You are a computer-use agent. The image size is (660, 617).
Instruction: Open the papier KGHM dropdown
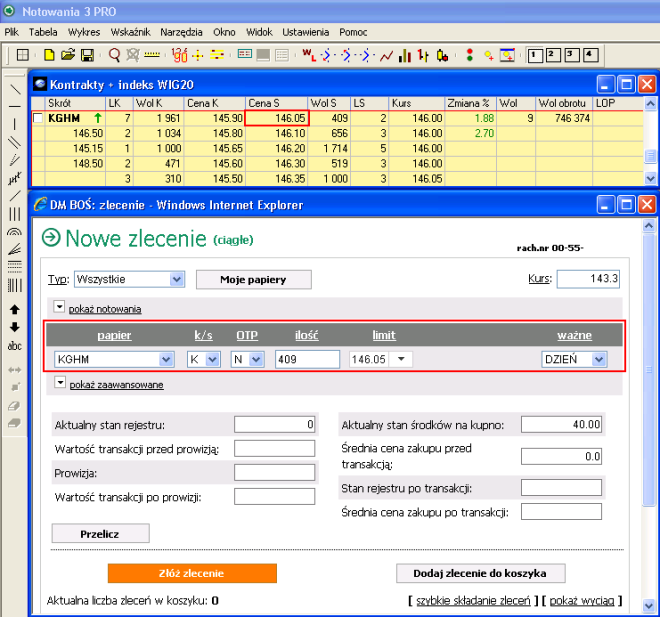point(166,359)
